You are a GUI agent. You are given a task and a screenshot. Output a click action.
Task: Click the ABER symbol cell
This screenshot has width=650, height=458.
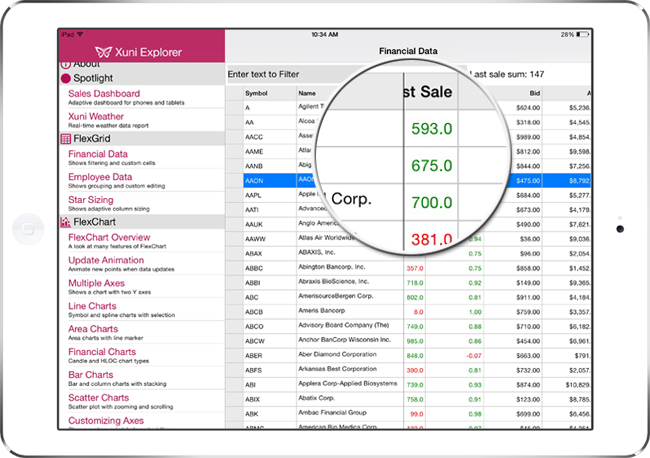pos(270,356)
